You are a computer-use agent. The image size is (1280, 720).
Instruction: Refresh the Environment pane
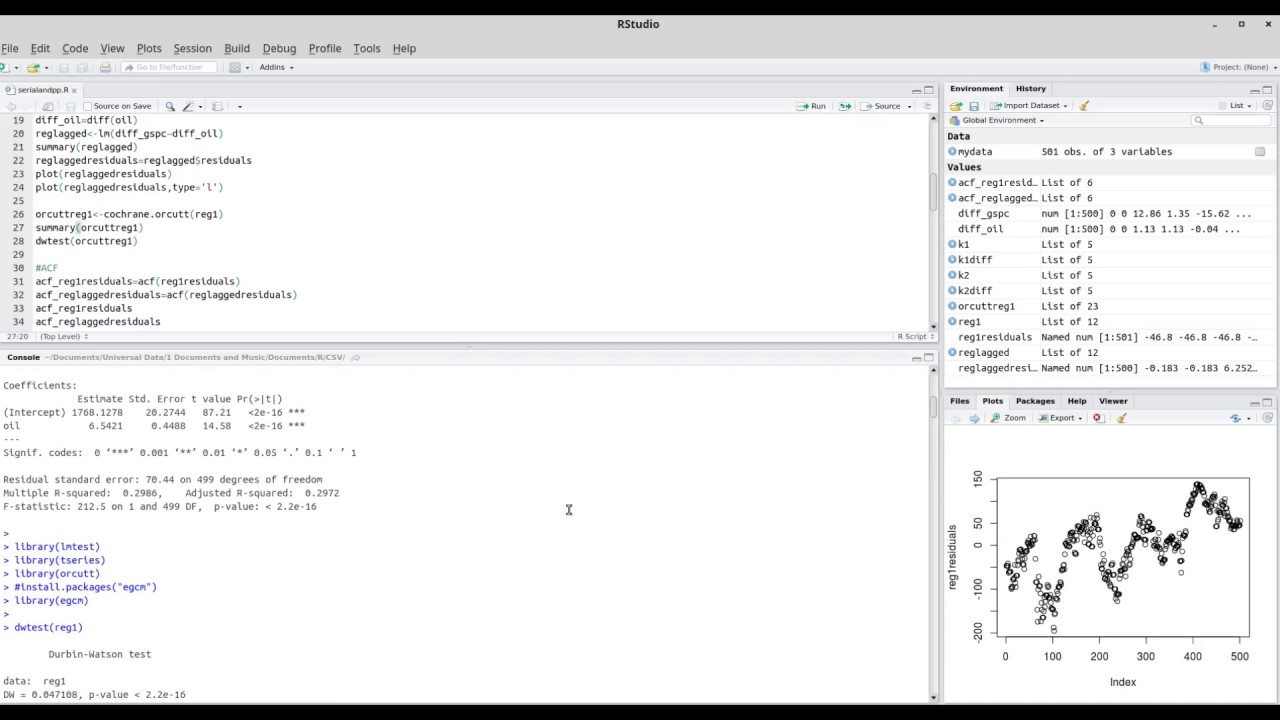point(1267,105)
